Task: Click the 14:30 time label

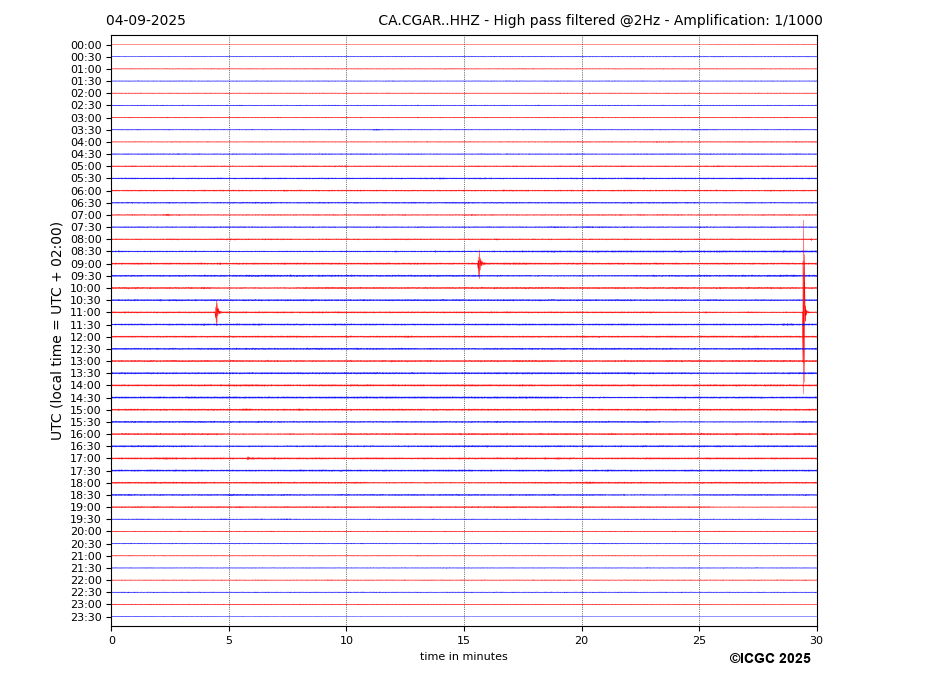Action: point(86,398)
